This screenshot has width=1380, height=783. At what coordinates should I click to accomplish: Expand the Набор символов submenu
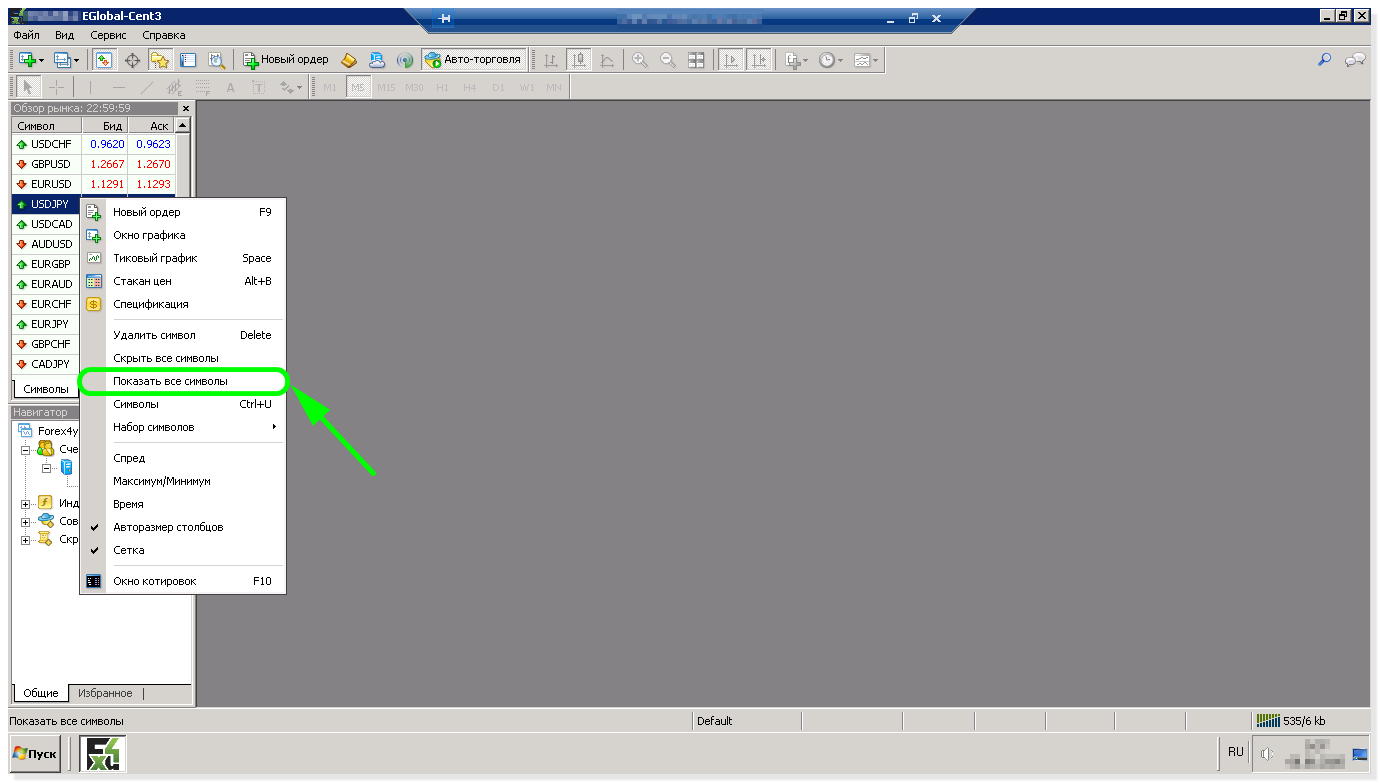pos(183,427)
